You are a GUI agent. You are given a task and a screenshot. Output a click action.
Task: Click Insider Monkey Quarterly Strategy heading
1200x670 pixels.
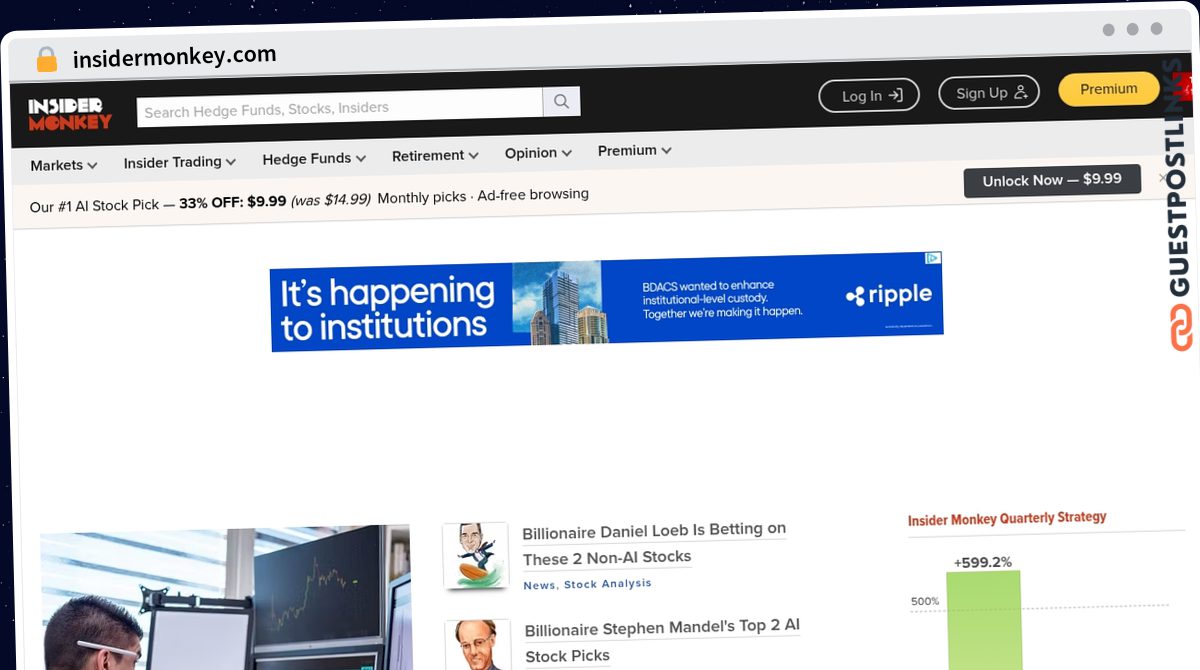[x=1007, y=519]
